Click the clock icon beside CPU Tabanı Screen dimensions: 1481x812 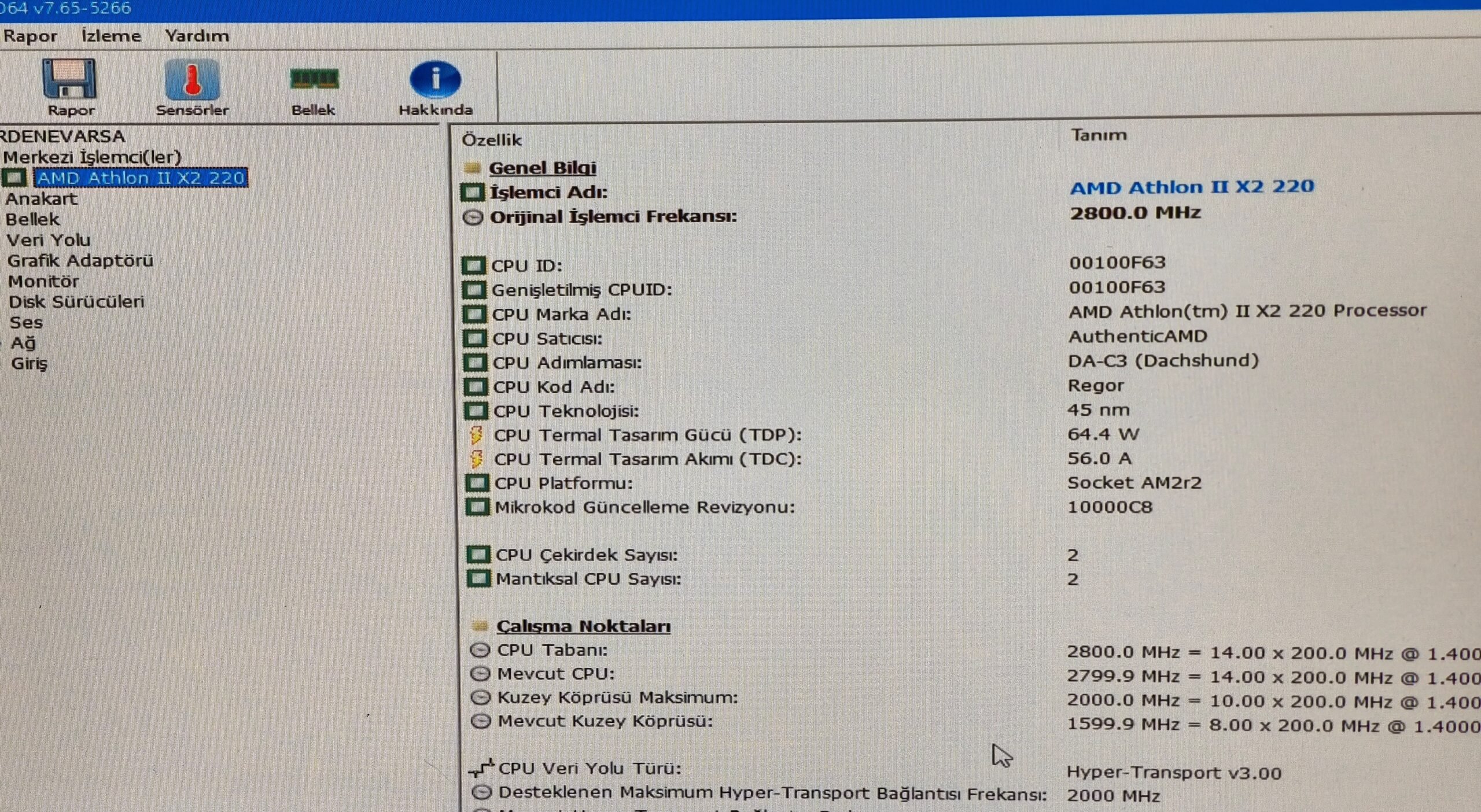tap(480, 650)
